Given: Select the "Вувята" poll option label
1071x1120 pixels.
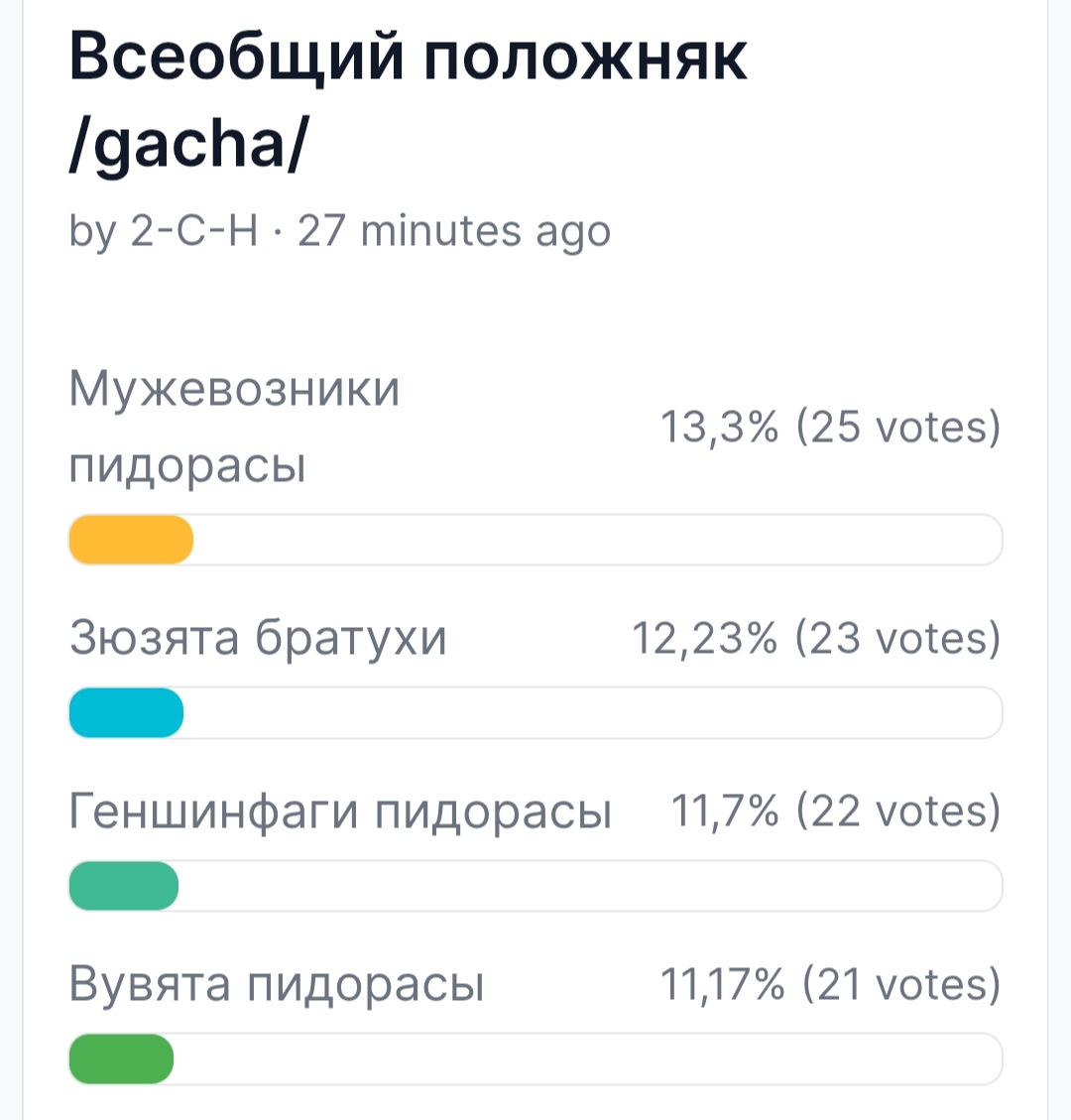Looking at the screenshot, I should coord(149,984).
